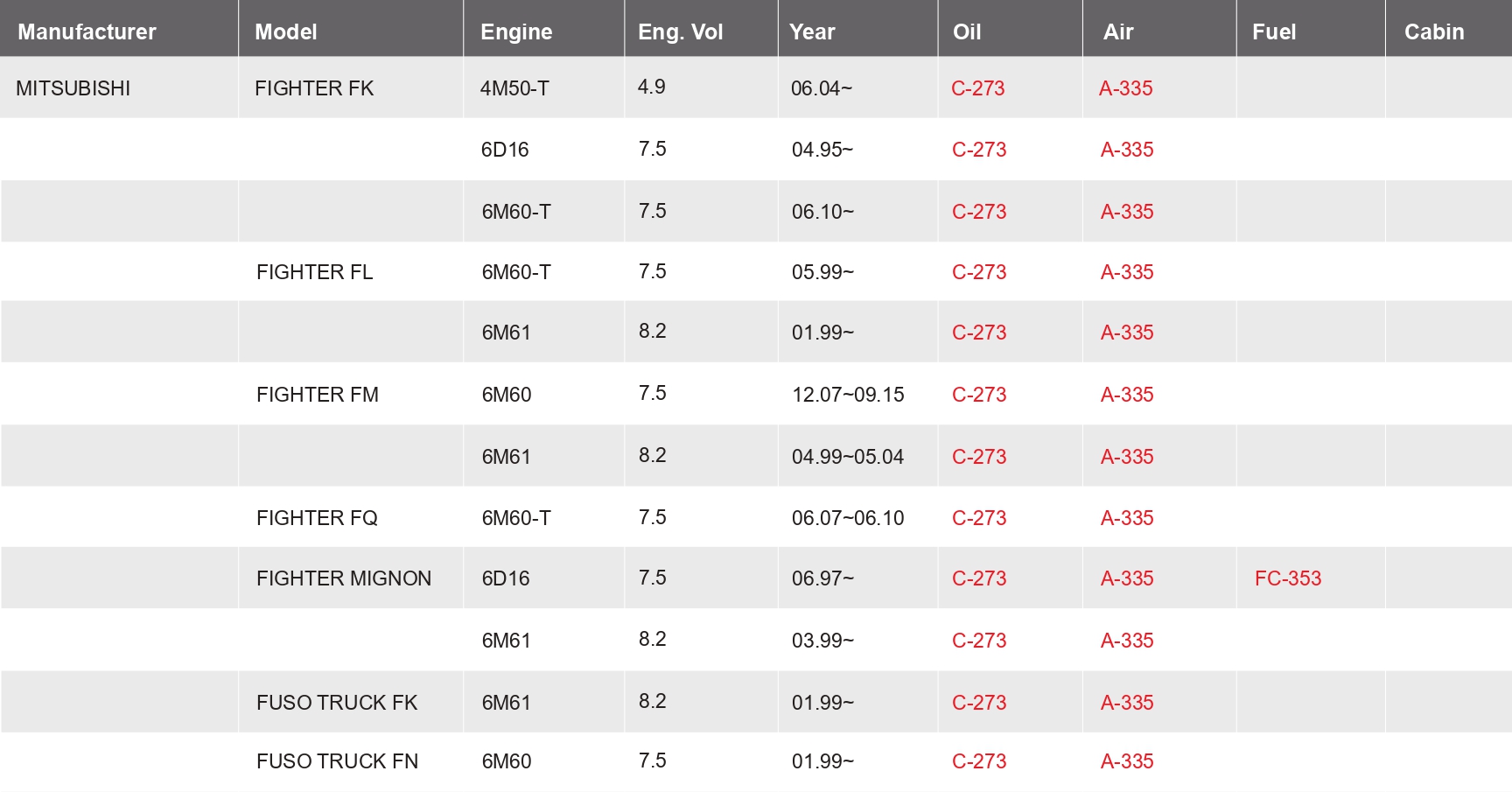The image size is (1512, 792).
Task: Click the Eng. Vol column header
Action: (680, 32)
